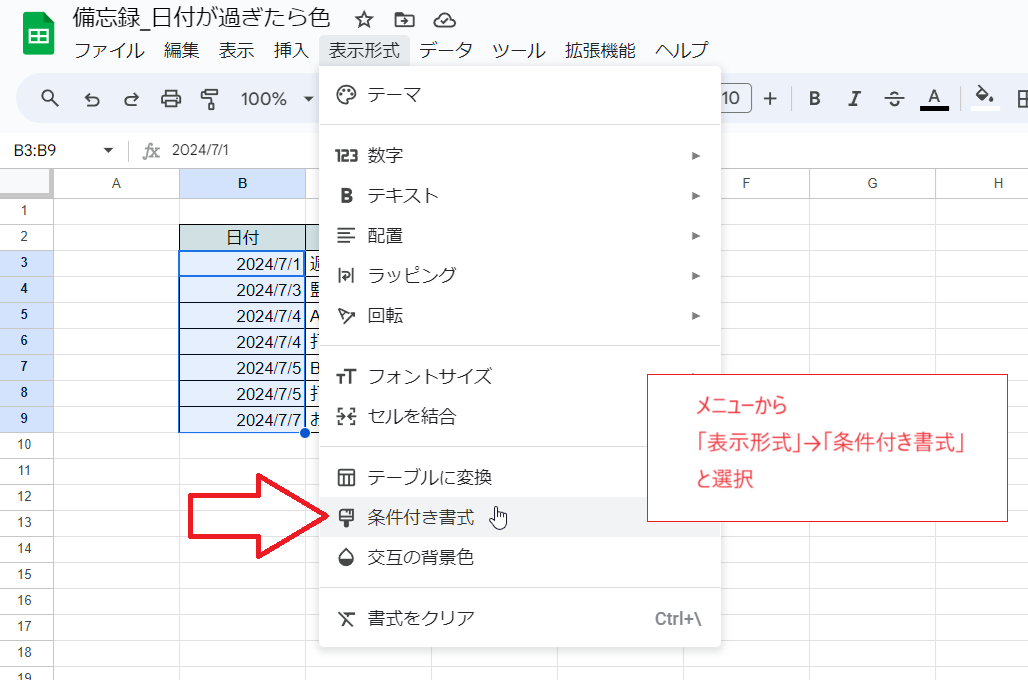Select フォントサイズ menu entry
The image size is (1028, 680).
tap(483, 376)
